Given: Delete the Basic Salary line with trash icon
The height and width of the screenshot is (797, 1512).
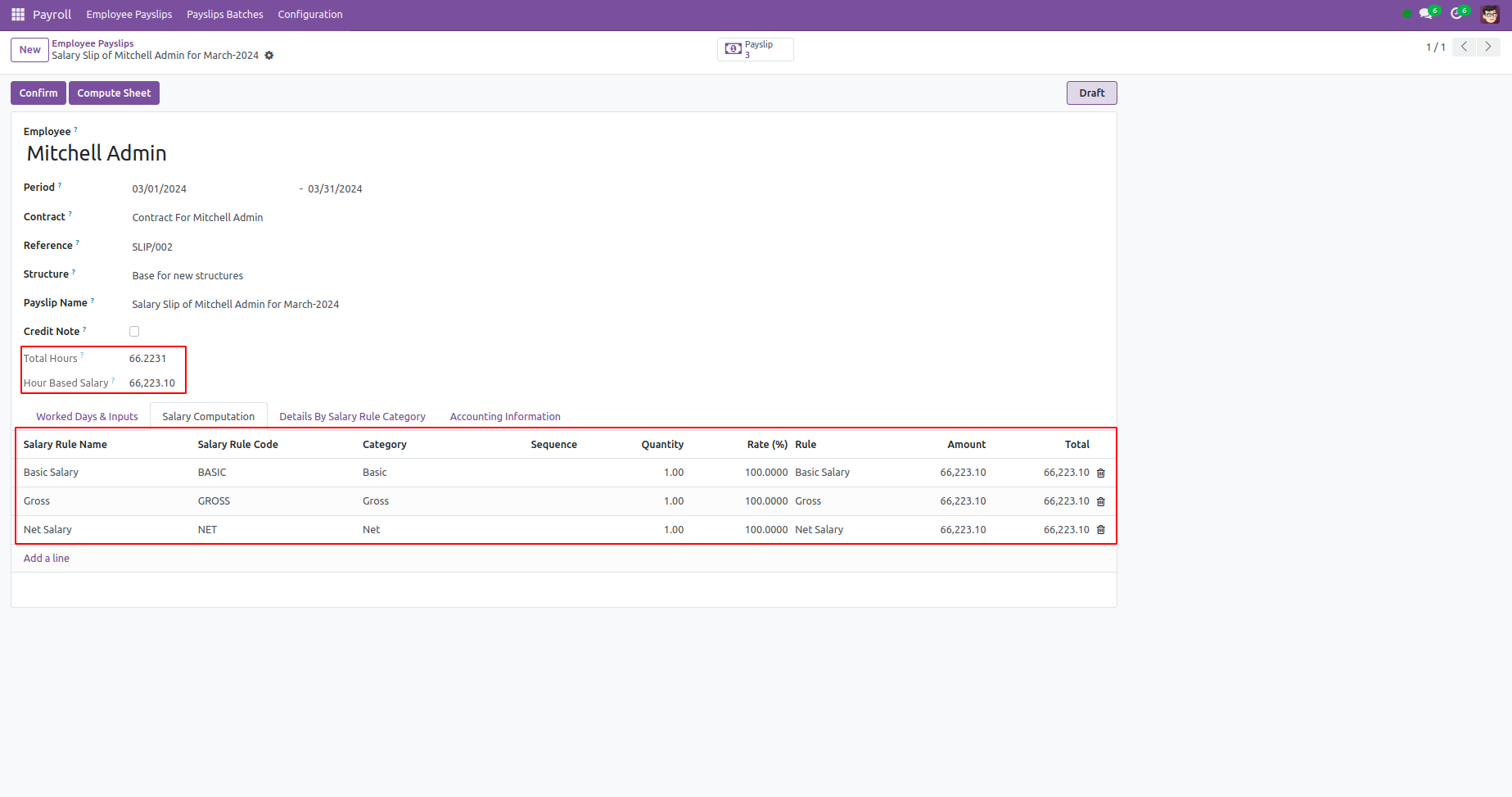Looking at the screenshot, I should [1100, 473].
